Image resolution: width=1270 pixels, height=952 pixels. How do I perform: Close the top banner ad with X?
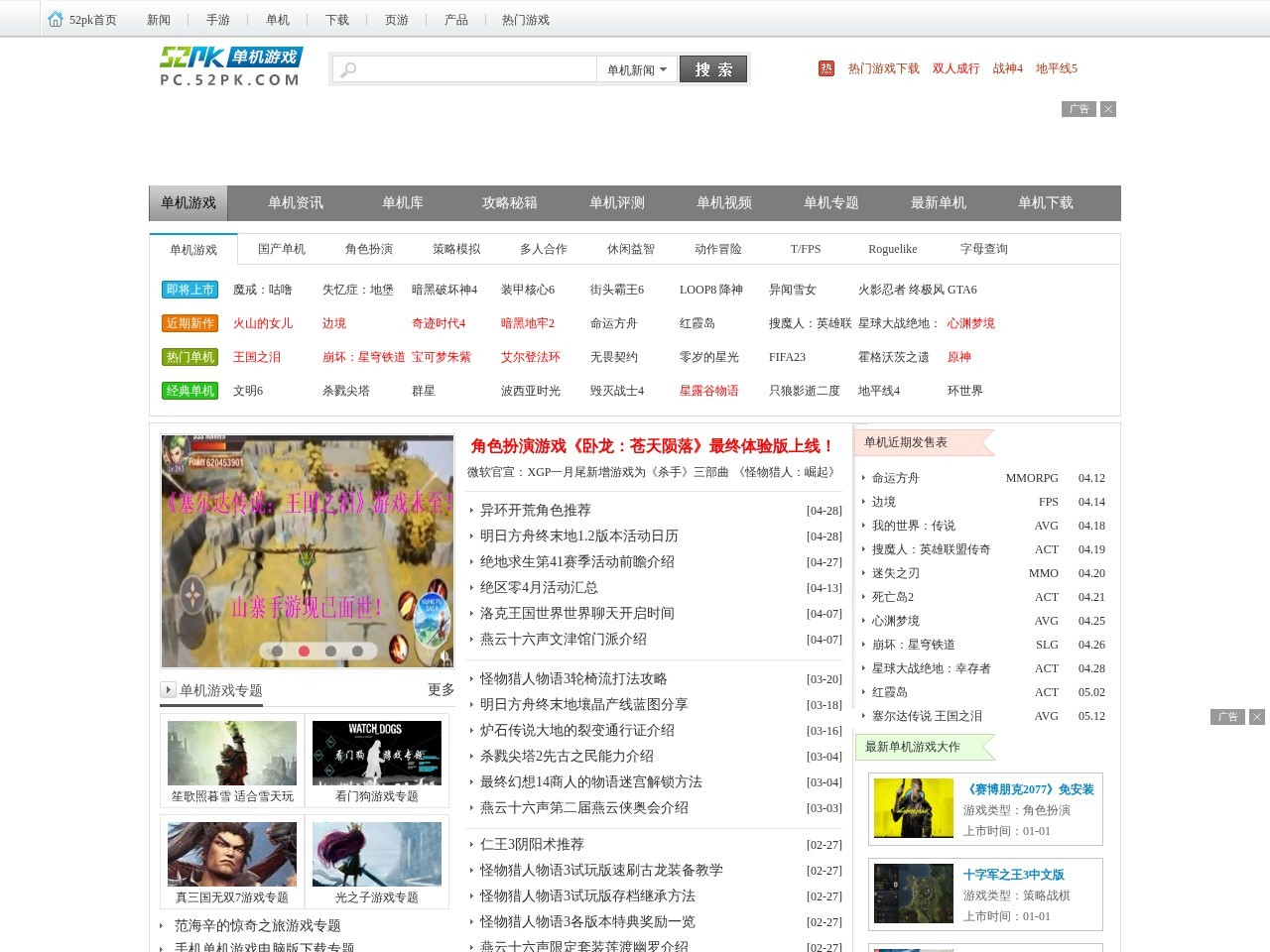click(1108, 109)
